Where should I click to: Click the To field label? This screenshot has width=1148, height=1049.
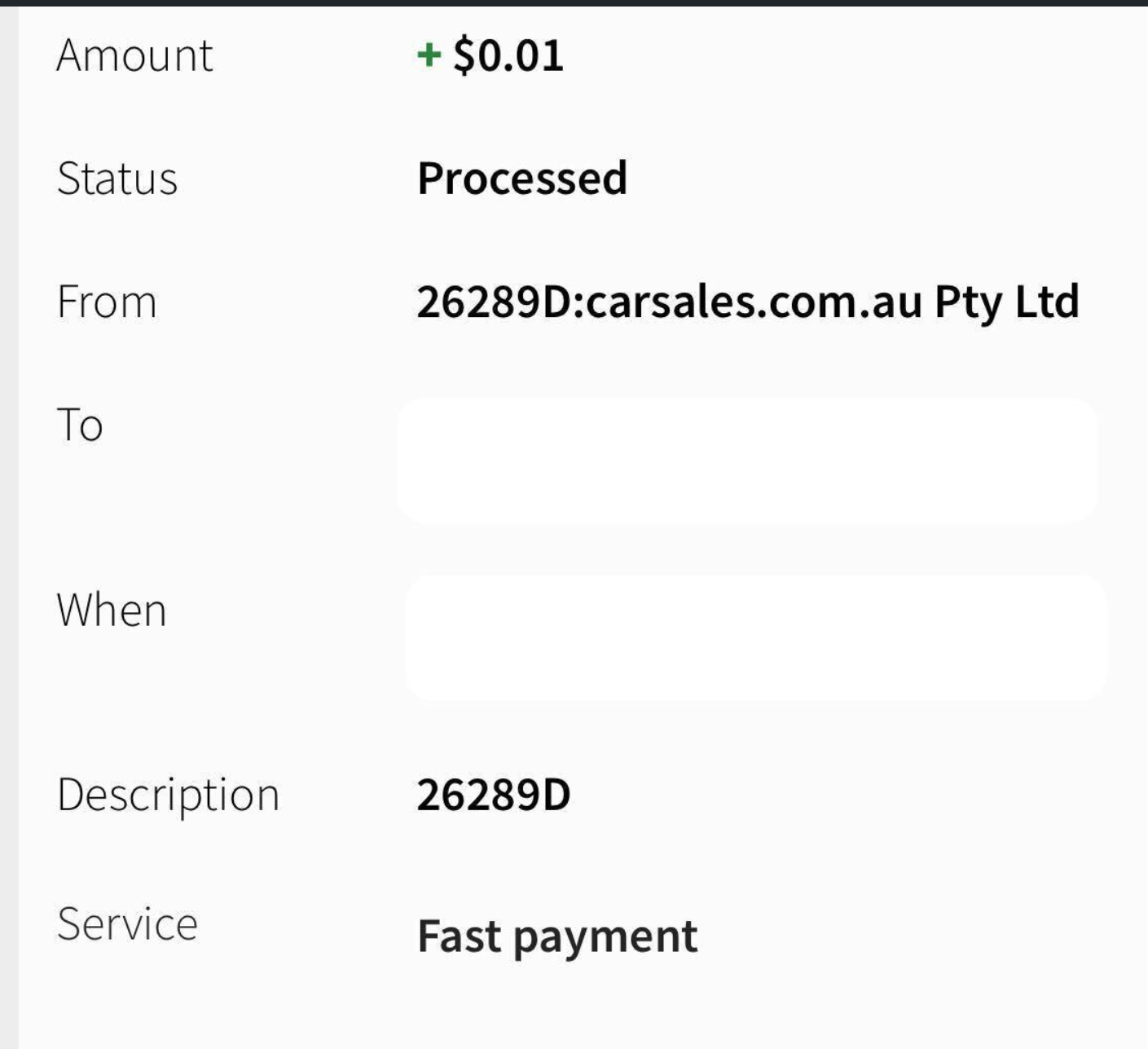coord(80,425)
